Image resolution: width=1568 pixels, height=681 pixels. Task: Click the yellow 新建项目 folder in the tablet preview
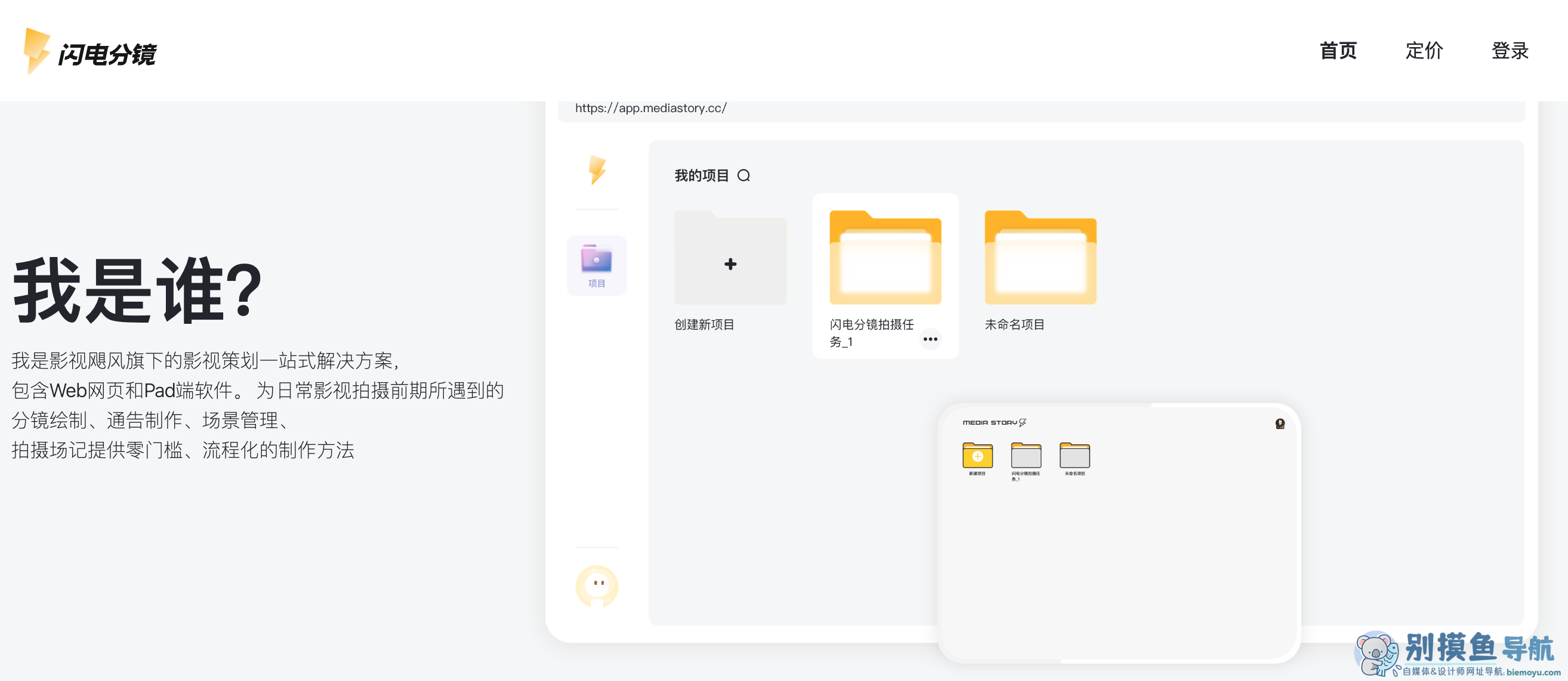click(977, 455)
